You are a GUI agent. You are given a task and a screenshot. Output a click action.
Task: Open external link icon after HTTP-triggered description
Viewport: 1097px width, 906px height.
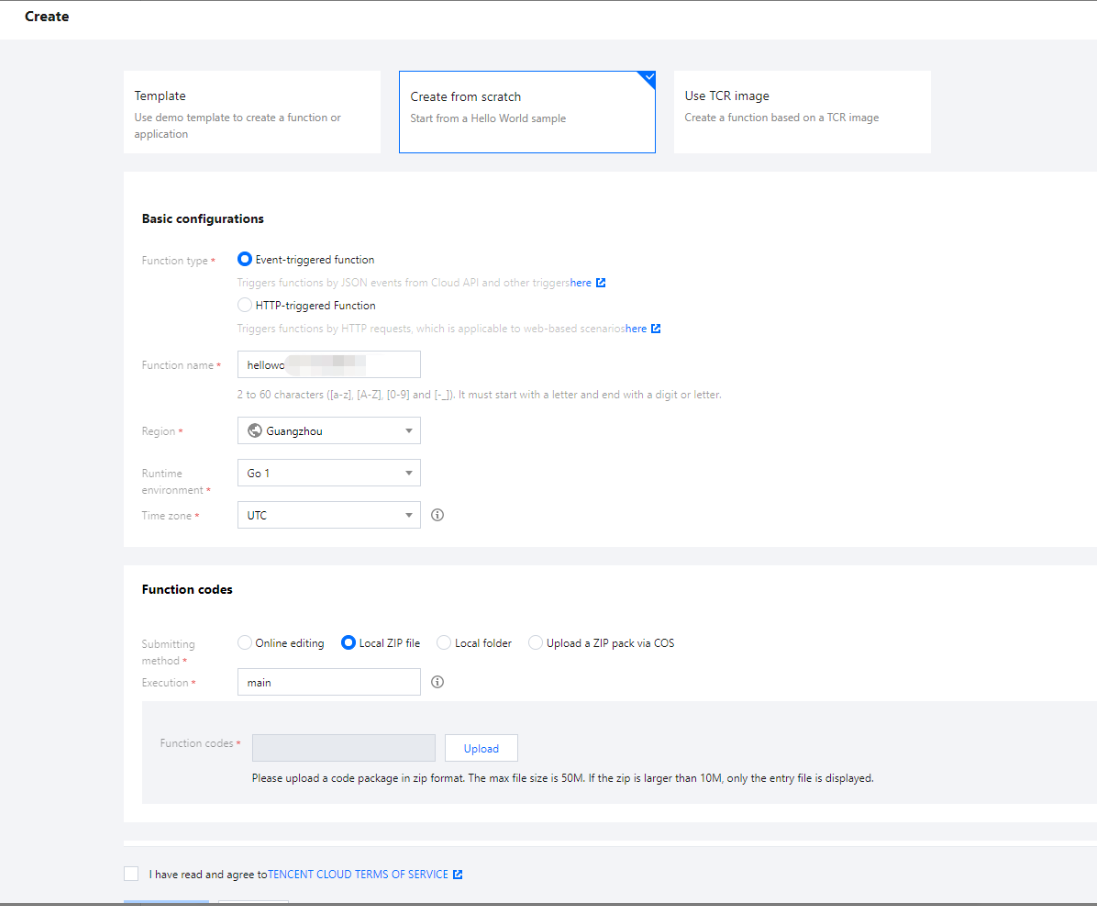click(656, 329)
